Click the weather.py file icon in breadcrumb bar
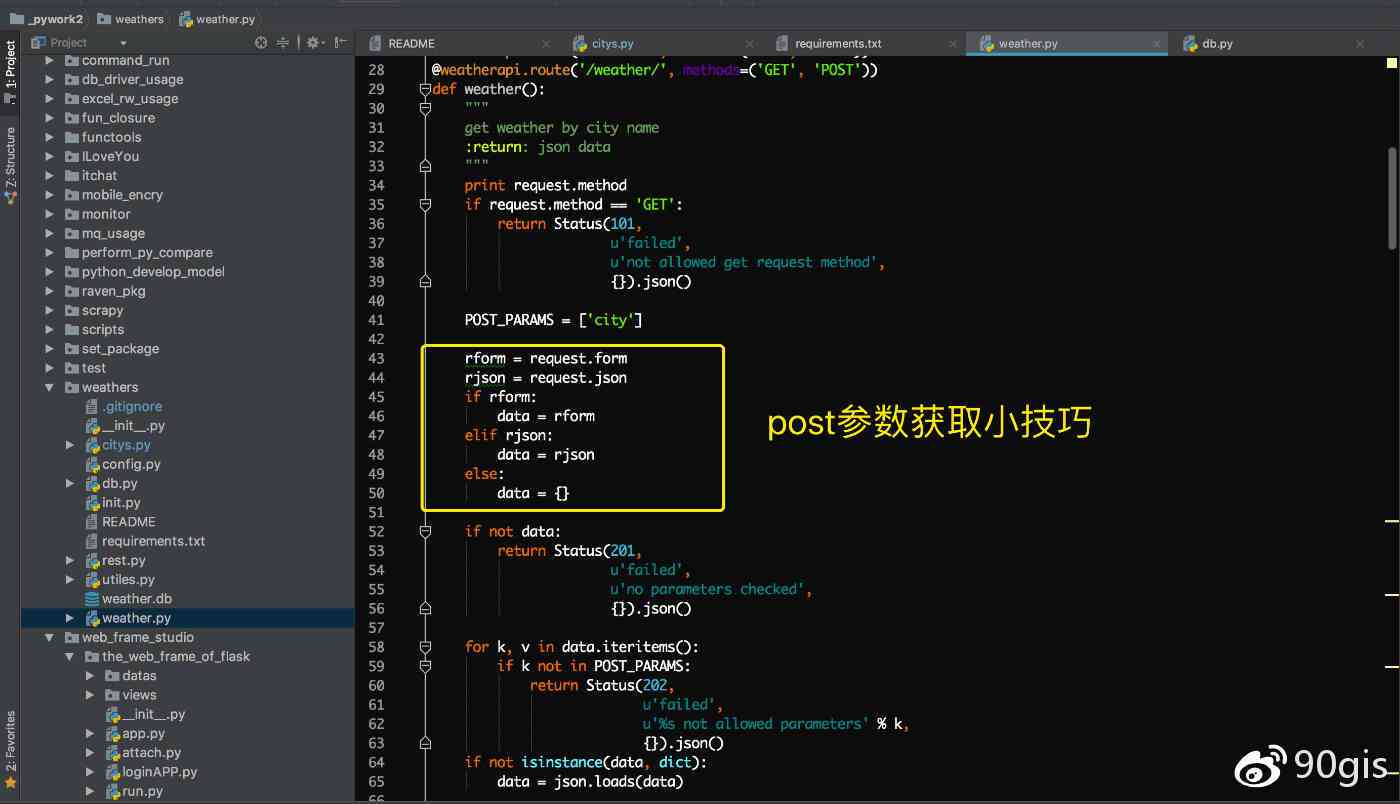 pos(186,18)
